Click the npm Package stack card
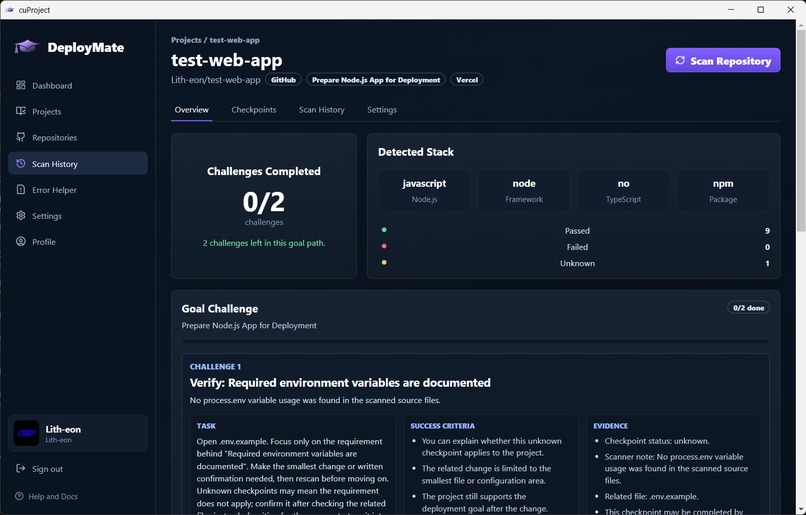 [x=723, y=191]
